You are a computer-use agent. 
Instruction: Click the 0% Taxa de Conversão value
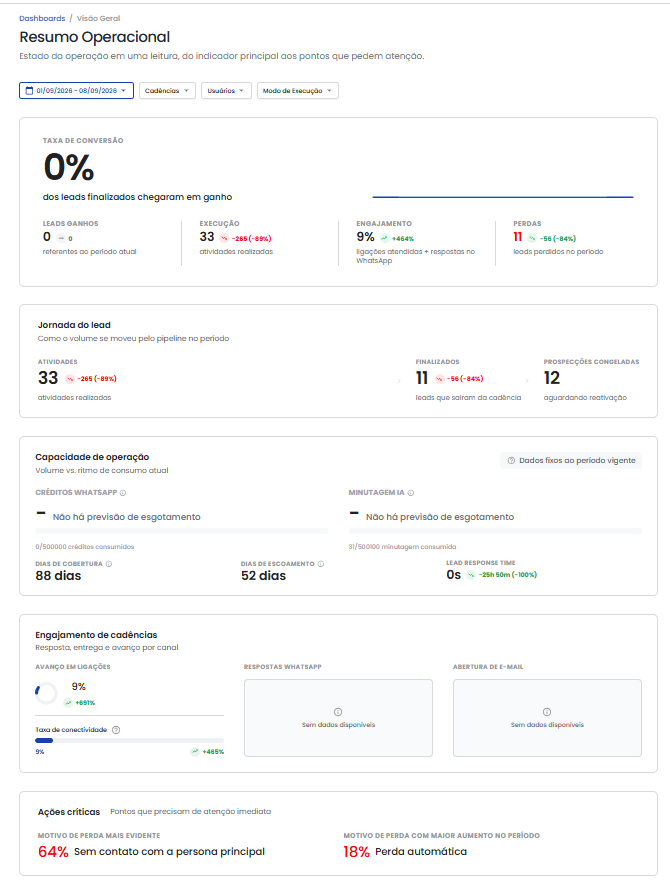click(69, 167)
